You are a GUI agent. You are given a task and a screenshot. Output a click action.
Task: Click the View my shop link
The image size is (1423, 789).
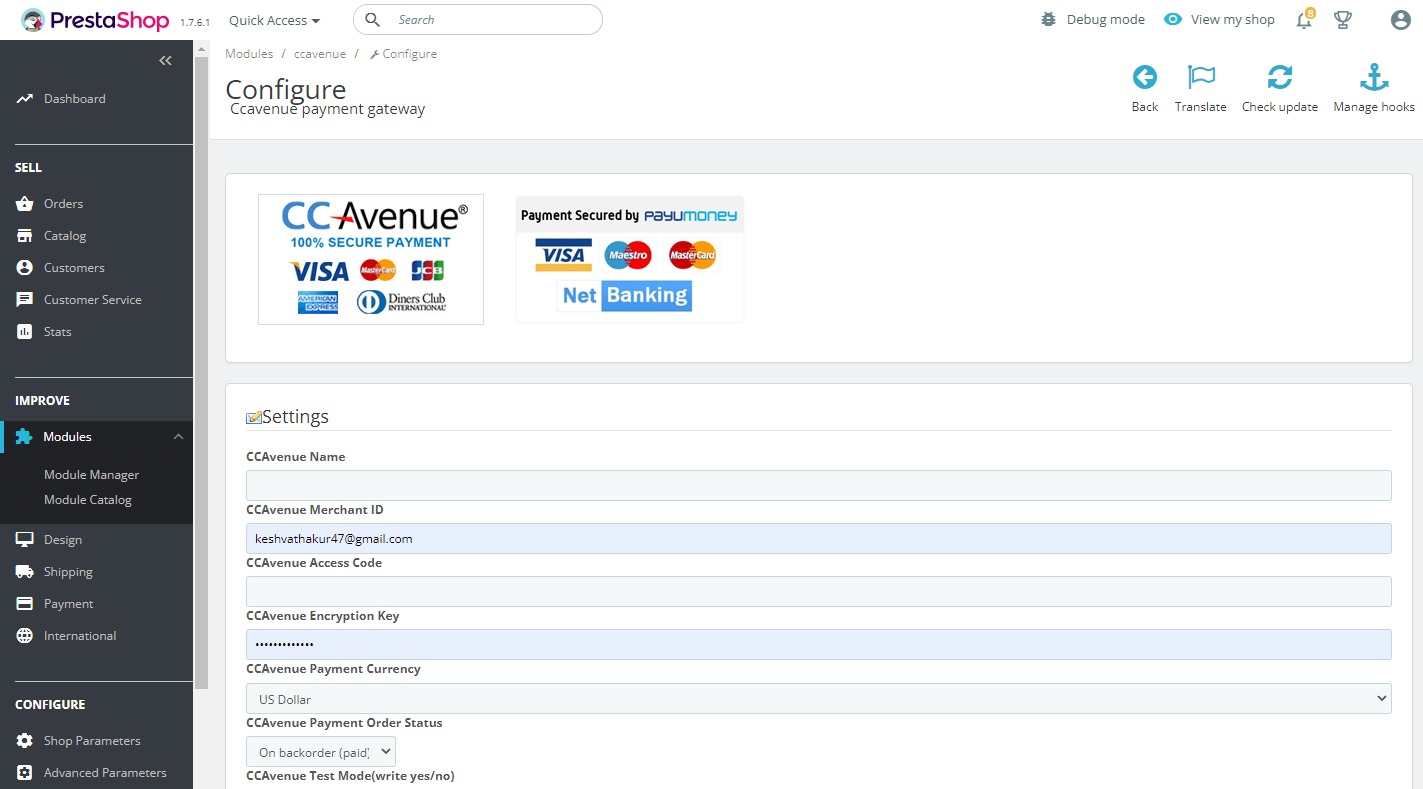pos(1219,20)
